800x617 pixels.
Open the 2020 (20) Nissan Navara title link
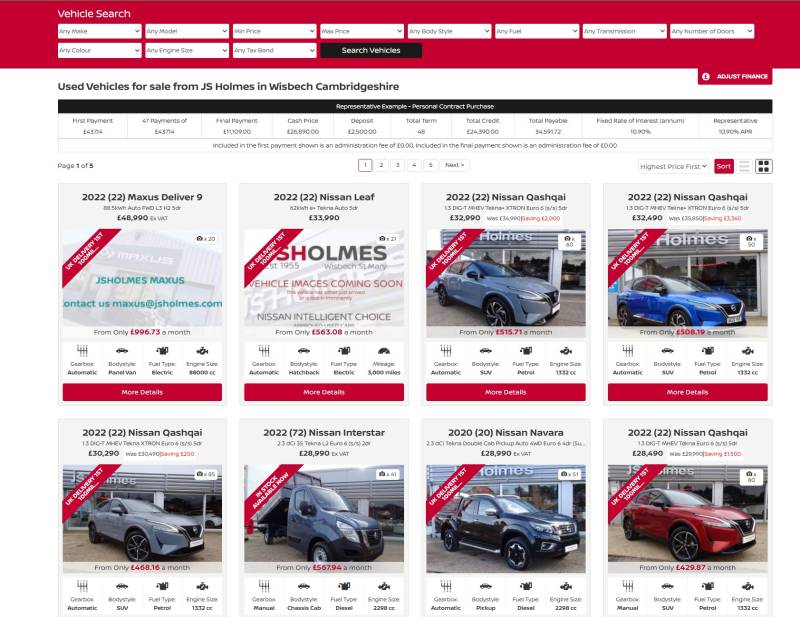[x=506, y=432]
